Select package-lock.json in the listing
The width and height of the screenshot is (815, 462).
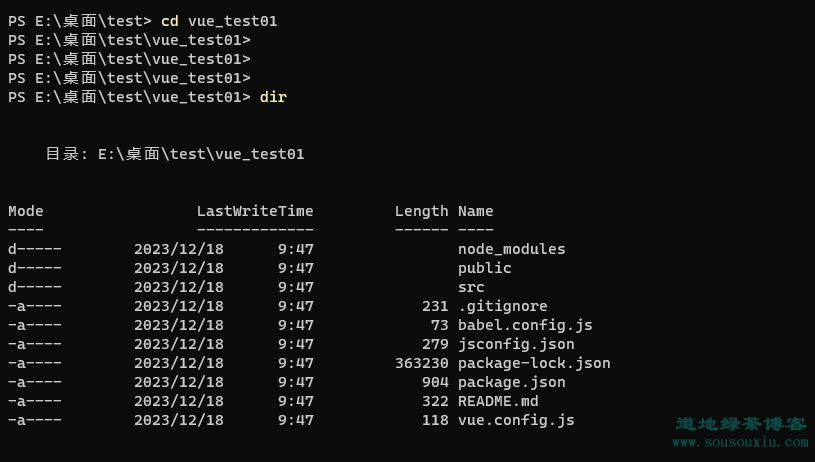pos(534,363)
